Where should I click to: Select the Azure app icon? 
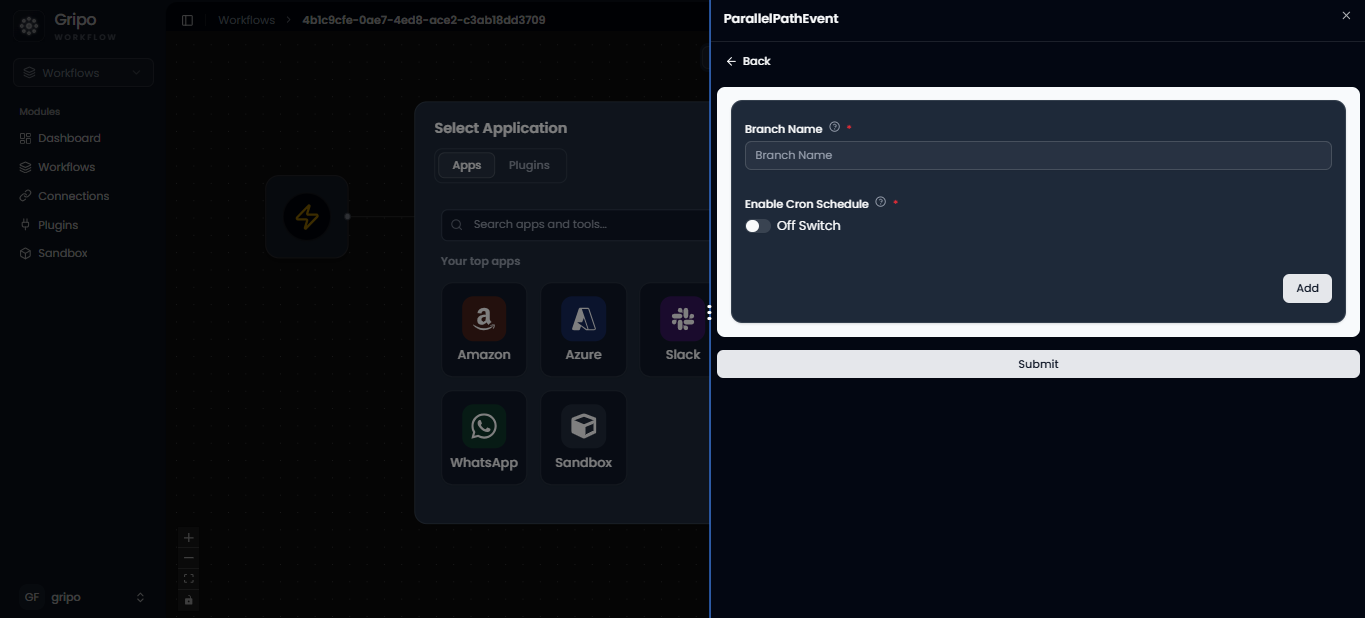click(583, 320)
